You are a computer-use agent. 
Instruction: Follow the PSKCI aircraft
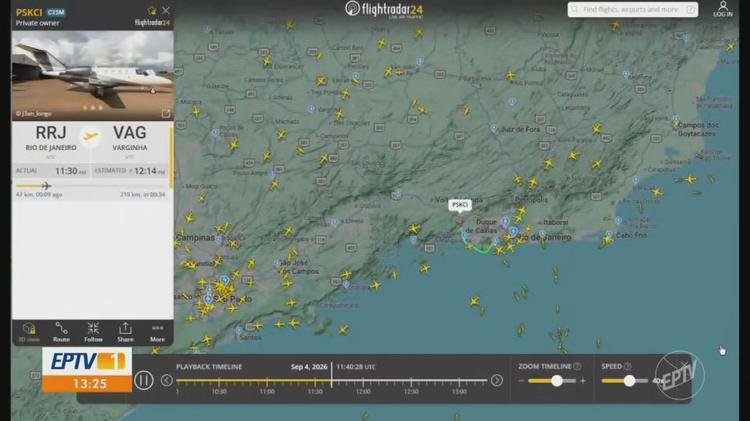pyautogui.click(x=93, y=332)
